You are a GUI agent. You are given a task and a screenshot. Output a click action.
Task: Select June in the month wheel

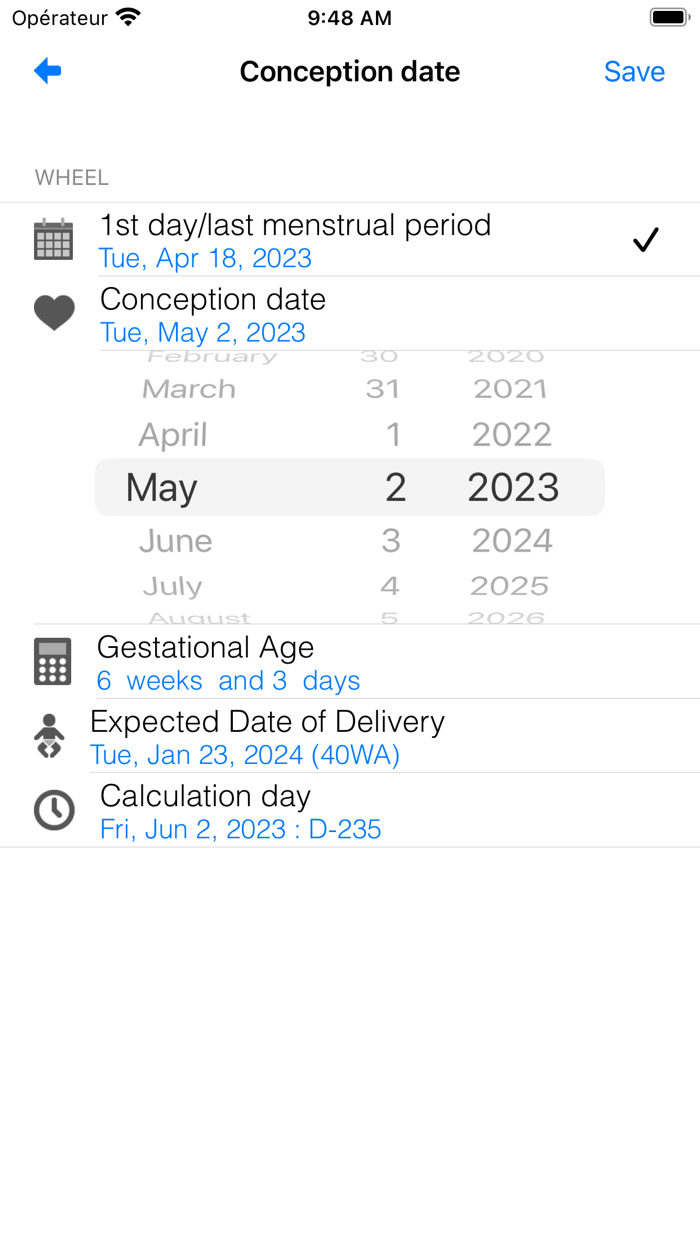[176, 541]
